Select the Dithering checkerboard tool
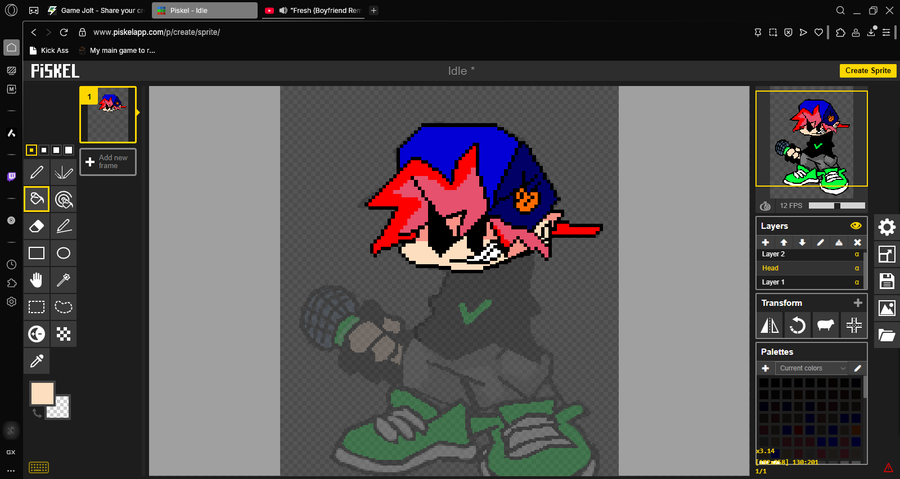900x479 pixels. pos(64,334)
